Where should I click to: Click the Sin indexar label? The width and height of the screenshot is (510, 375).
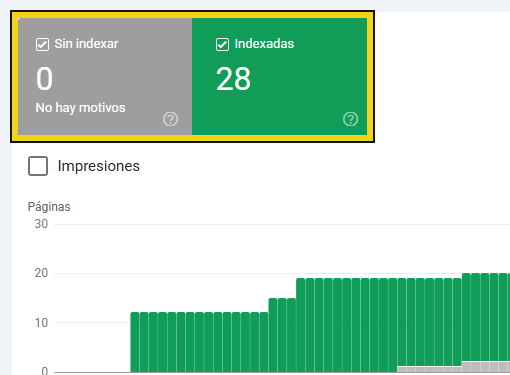[x=86, y=44]
